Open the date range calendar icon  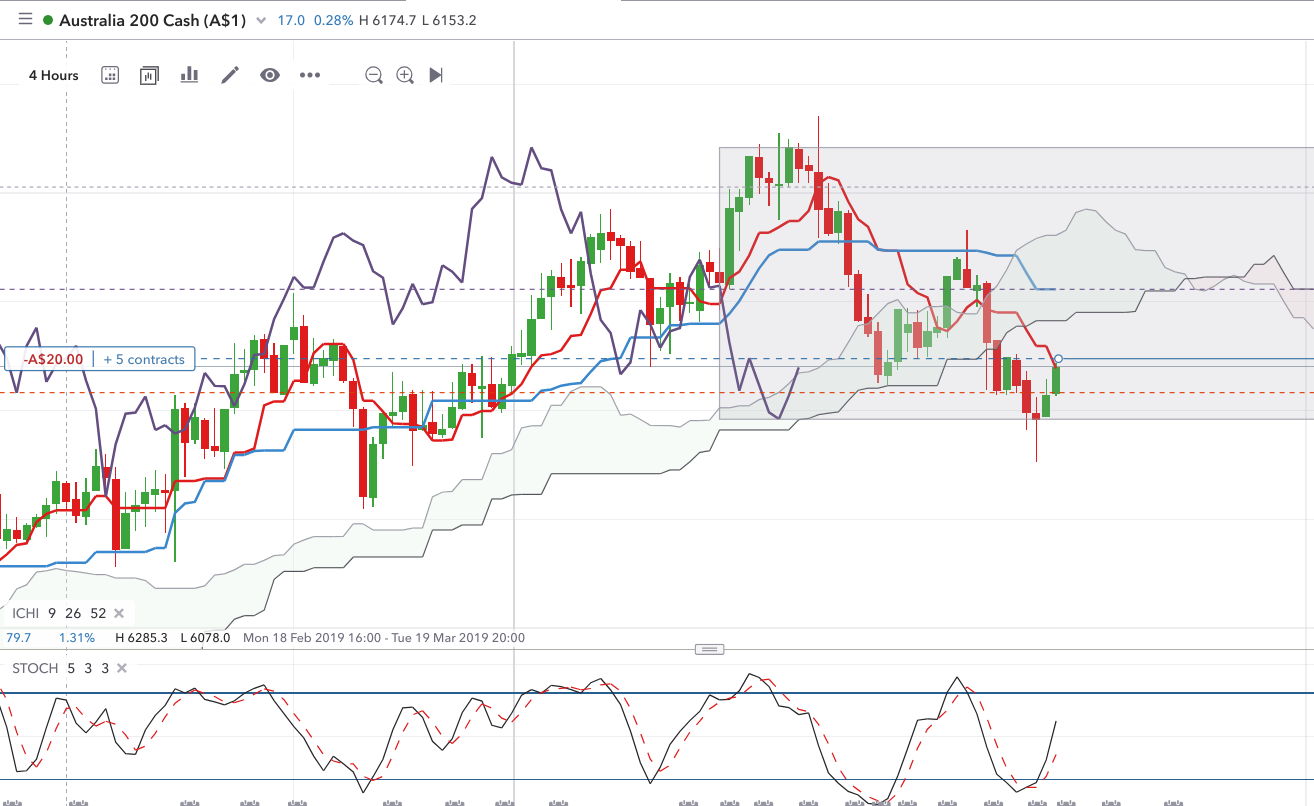[x=110, y=75]
